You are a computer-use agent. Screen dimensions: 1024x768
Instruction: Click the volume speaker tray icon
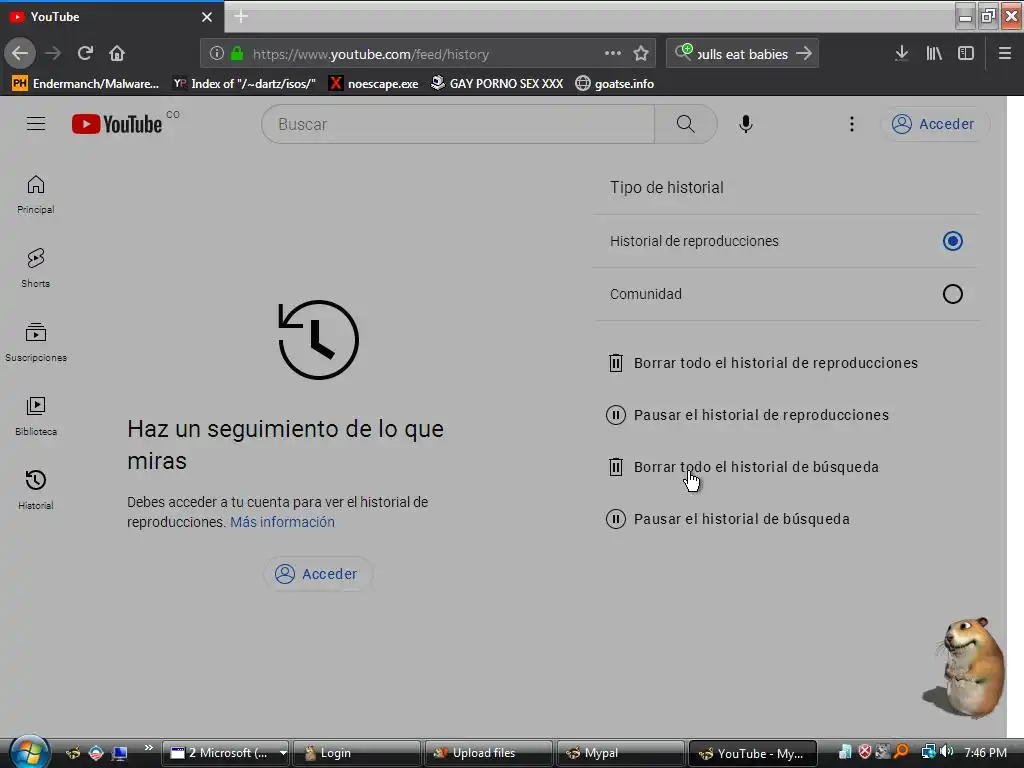coord(945,752)
